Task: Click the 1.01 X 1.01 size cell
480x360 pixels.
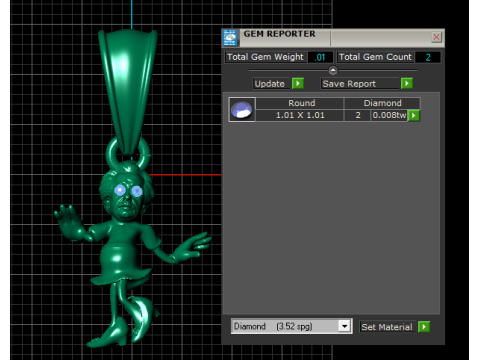Action: tap(300, 115)
